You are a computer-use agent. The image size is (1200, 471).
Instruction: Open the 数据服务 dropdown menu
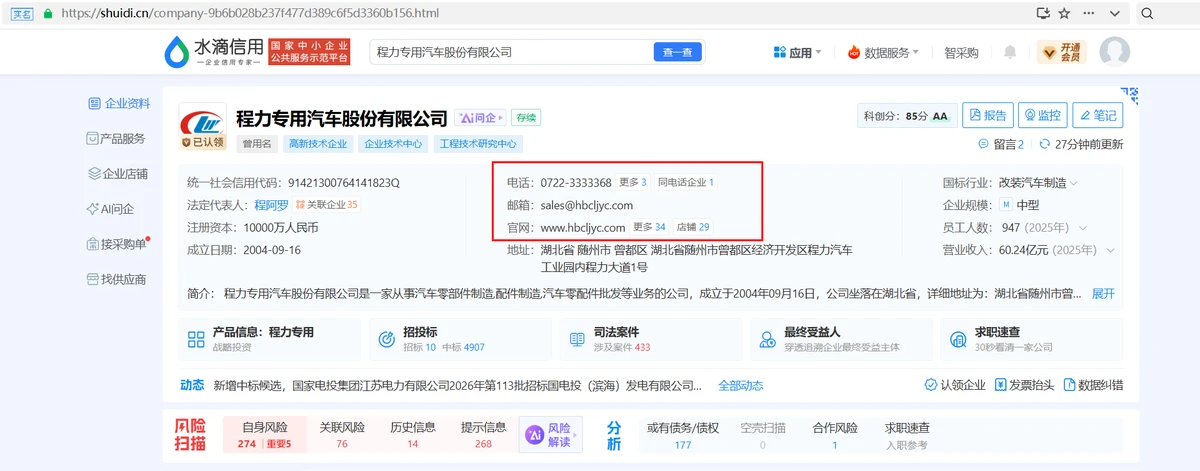click(x=883, y=52)
